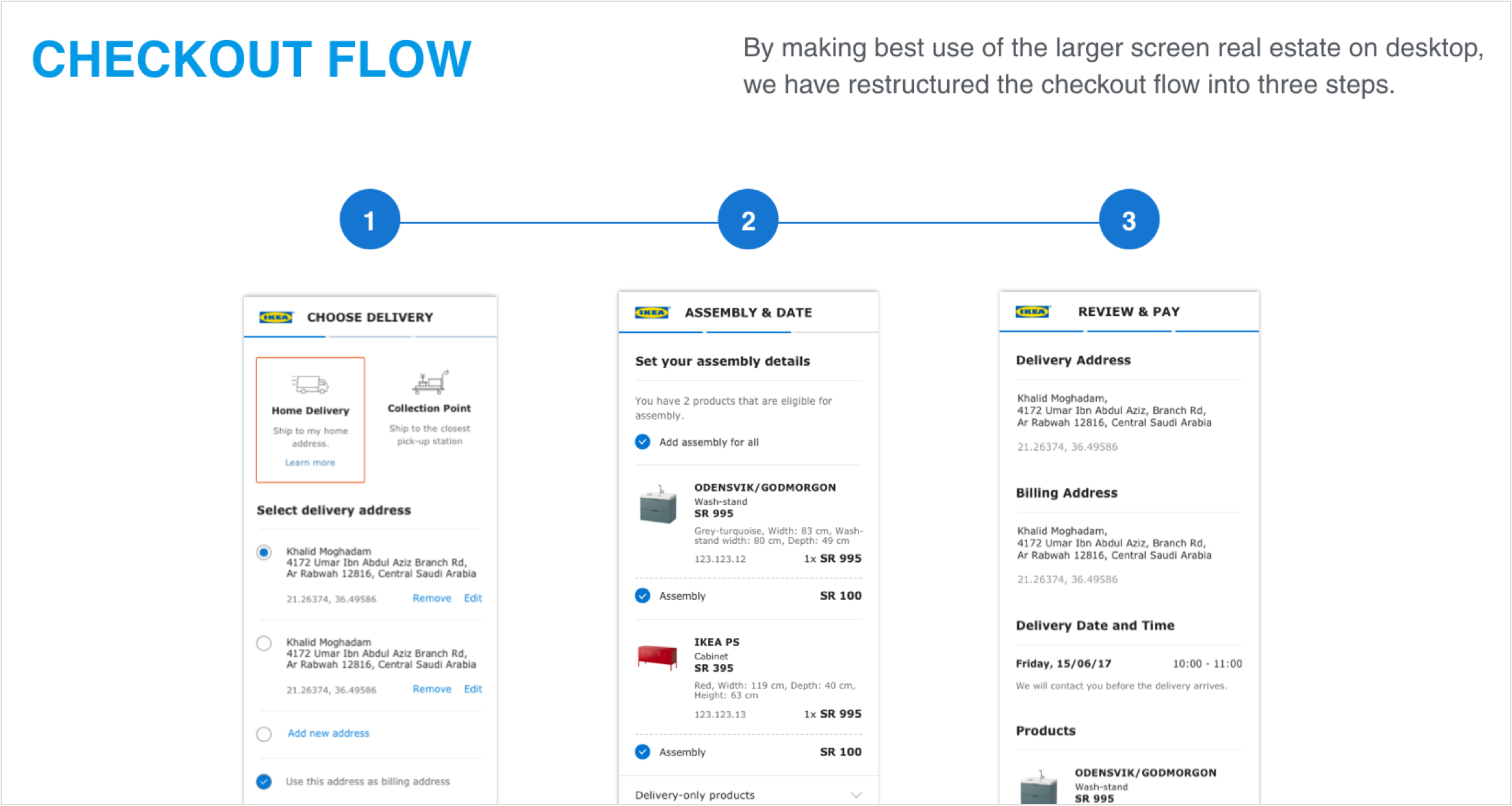Select the Home Delivery truck icon
This screenshot has height=806, width=1512.
coord(310,383)
